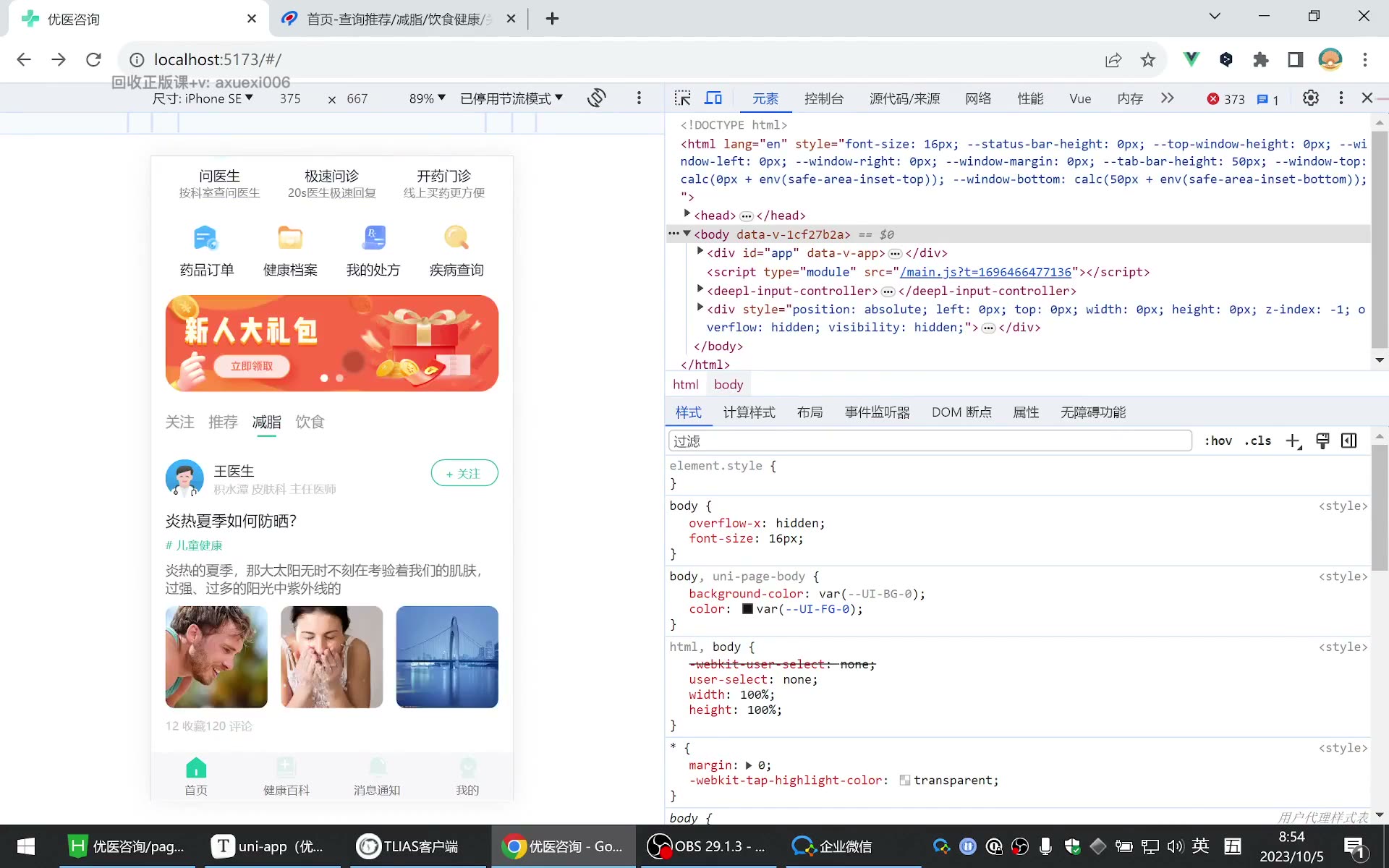1389x868 pixels.
Task: Expand the head element node
Action: (x=687, y=215)
